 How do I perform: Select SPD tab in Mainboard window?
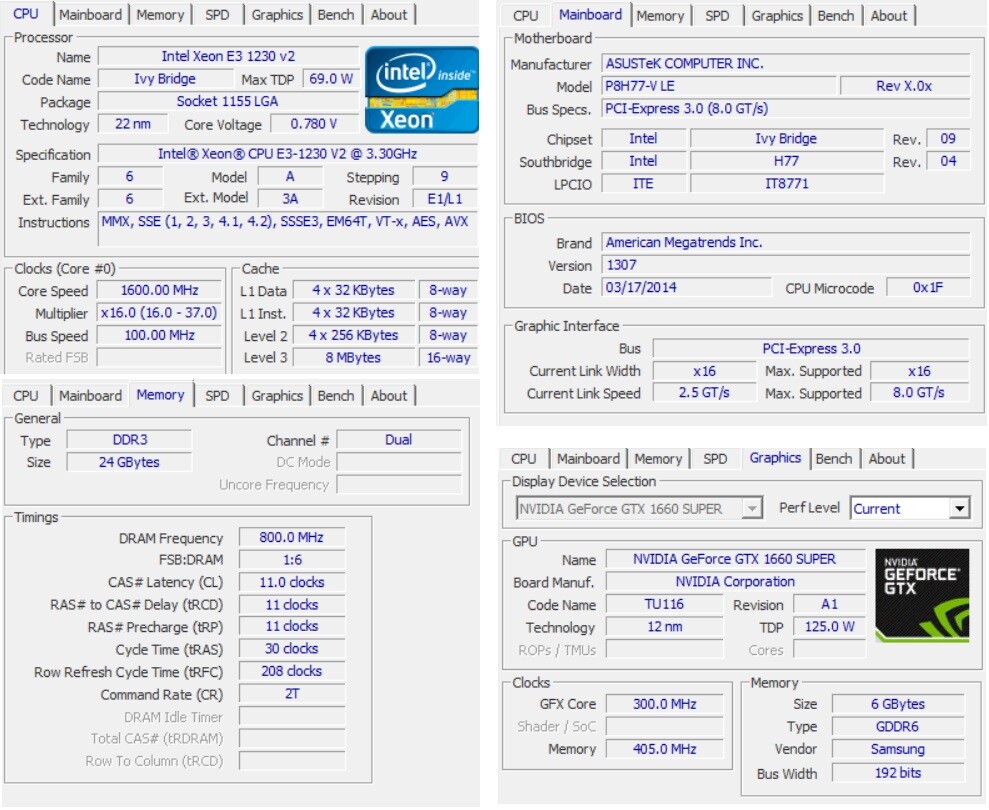pyautogui.click(x=717, y=16)
